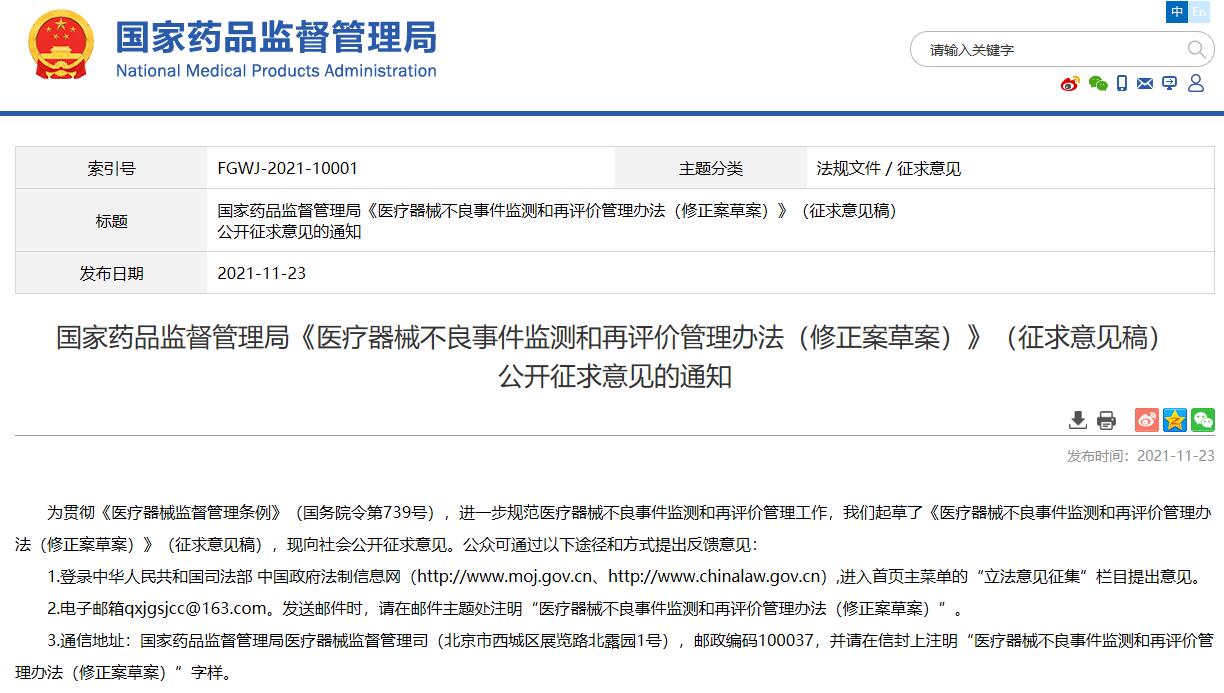This screenshot has width=1224, height=693.
Task: Click the national emblem logo
Action: point(61,45)
